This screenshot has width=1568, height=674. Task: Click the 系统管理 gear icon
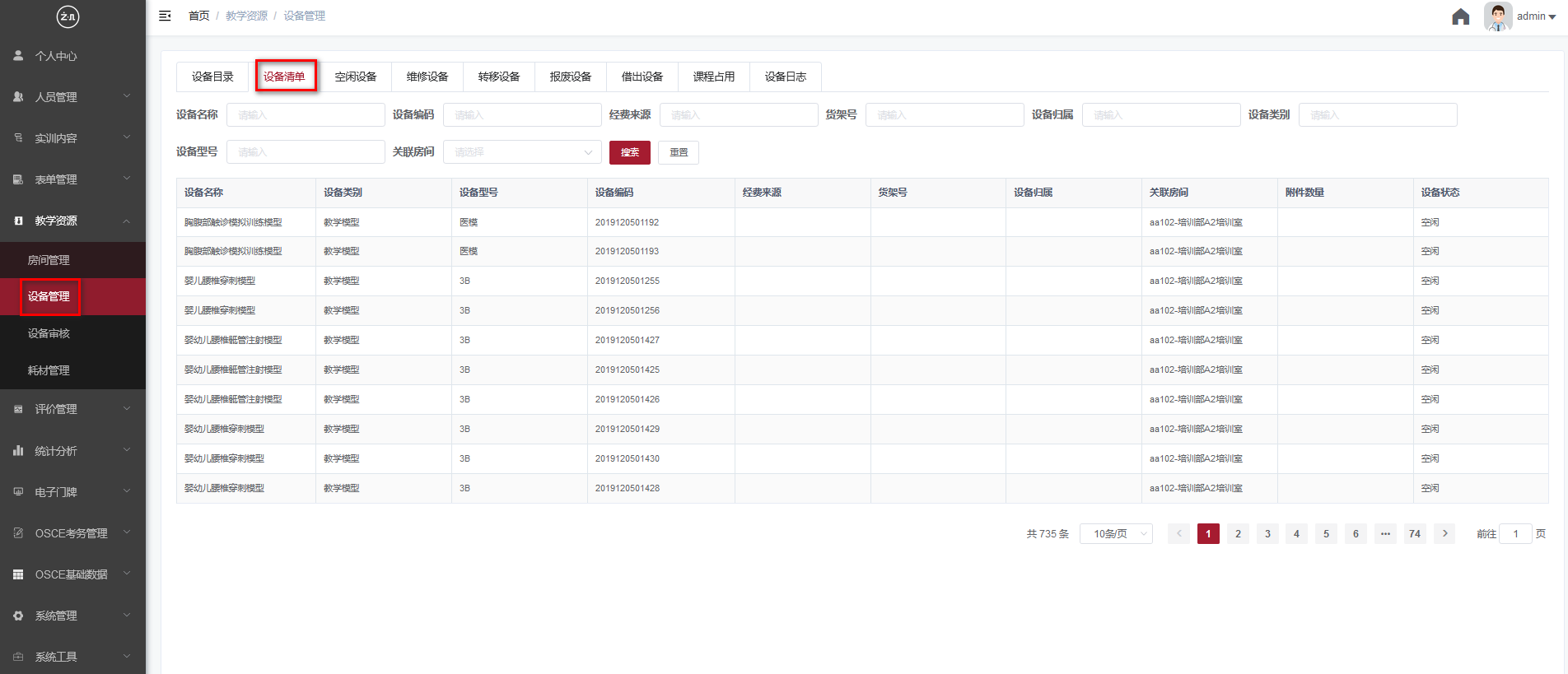[18, 616]
